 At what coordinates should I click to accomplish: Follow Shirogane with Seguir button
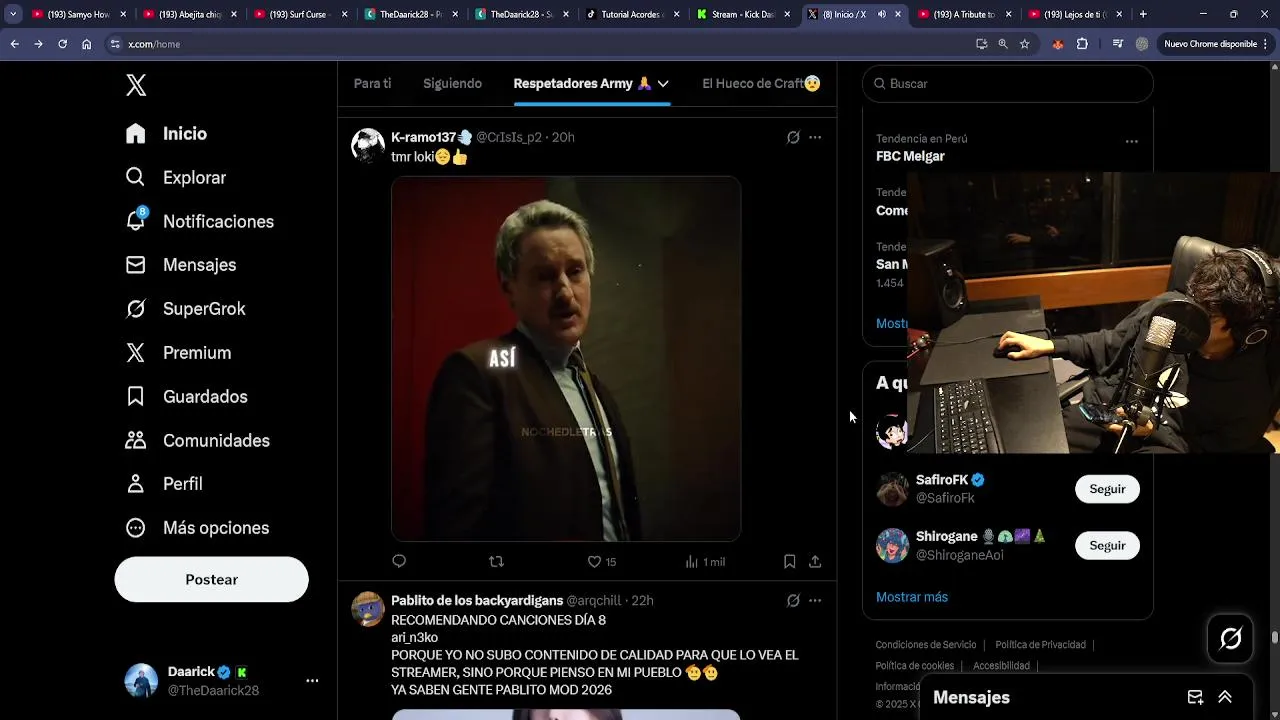tap(1107, 546)
